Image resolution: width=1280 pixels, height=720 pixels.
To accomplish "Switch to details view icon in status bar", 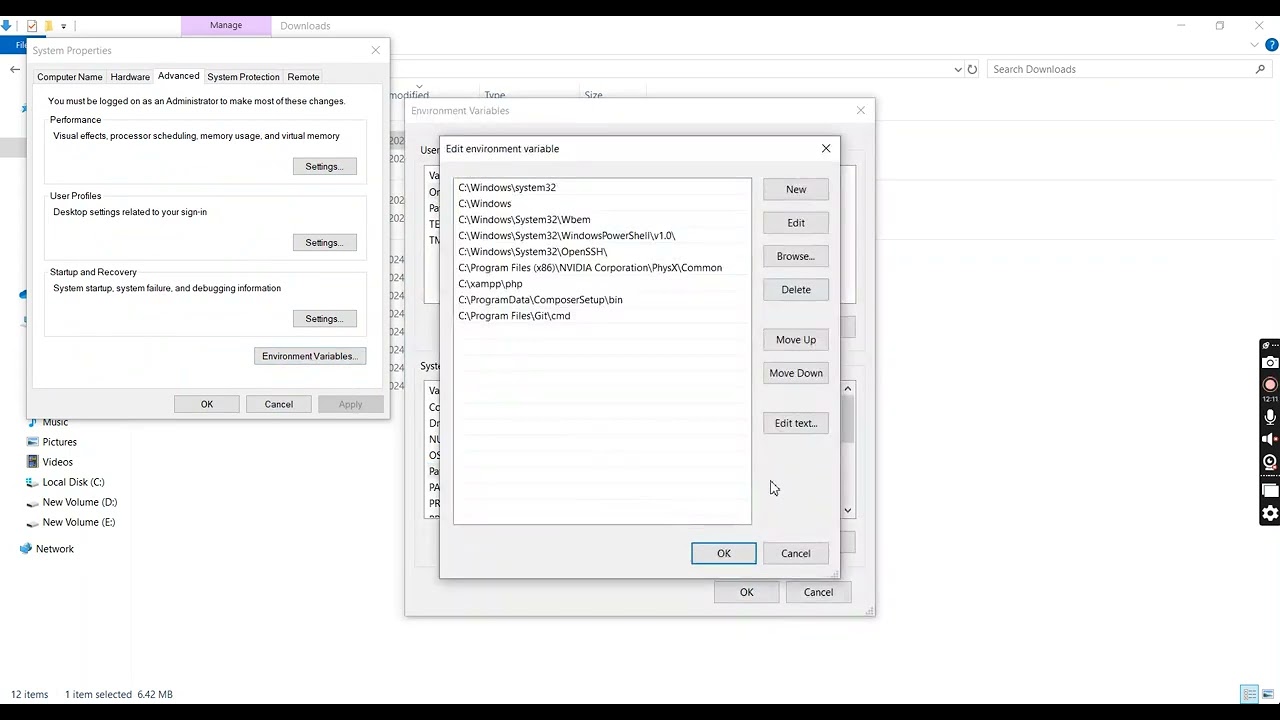I will (1249, 694).
